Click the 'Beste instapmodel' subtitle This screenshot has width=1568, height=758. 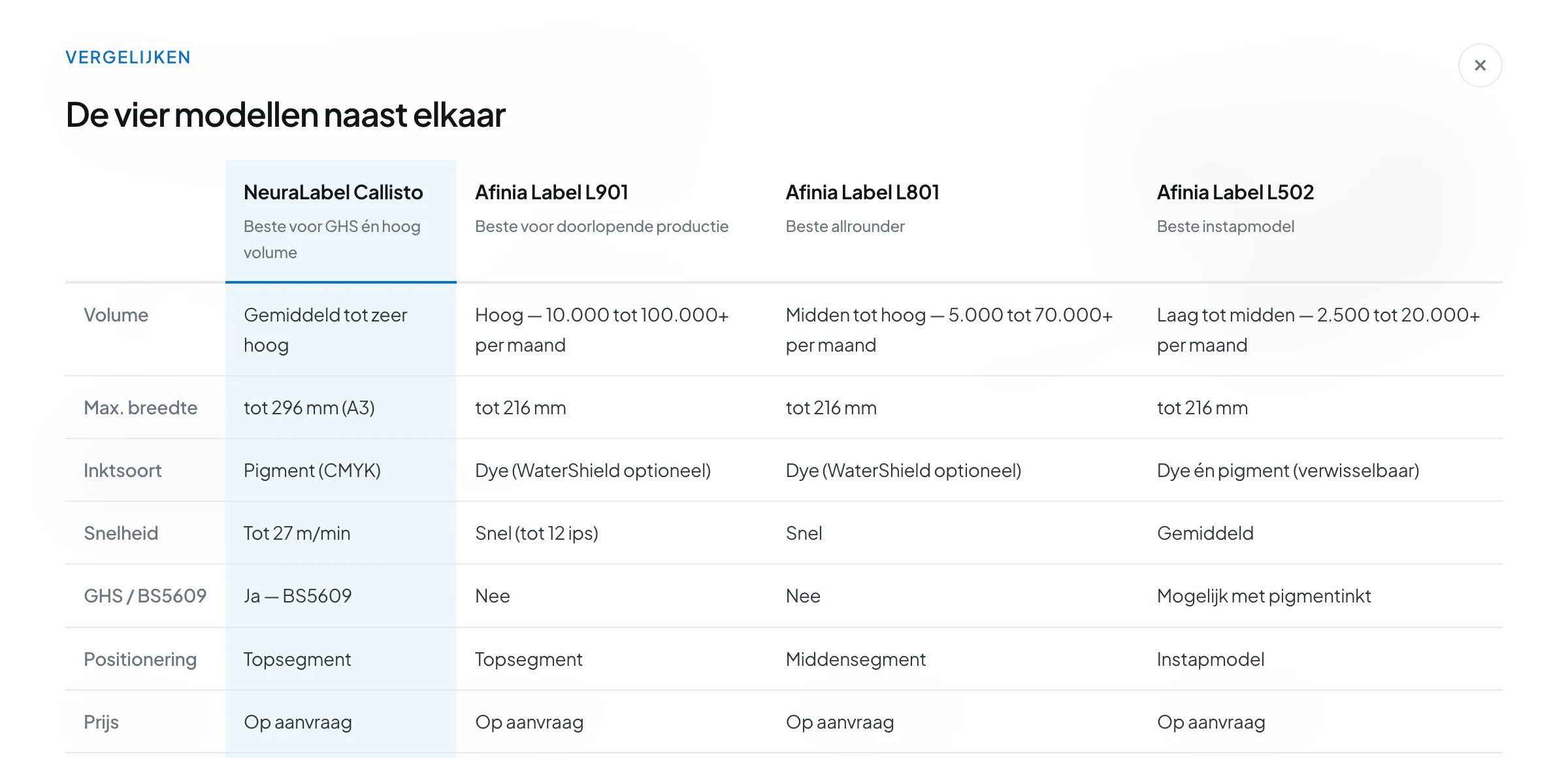pyautogui.click(x=1226, y=226)
